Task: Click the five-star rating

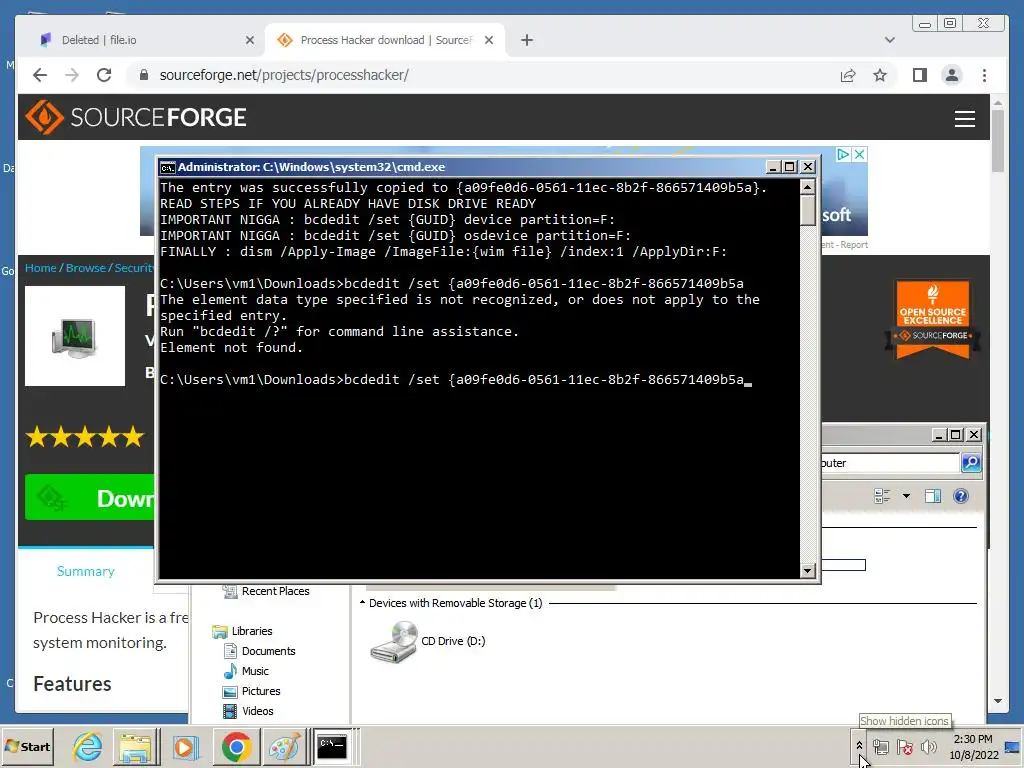Action: click(x=84, y=436)
